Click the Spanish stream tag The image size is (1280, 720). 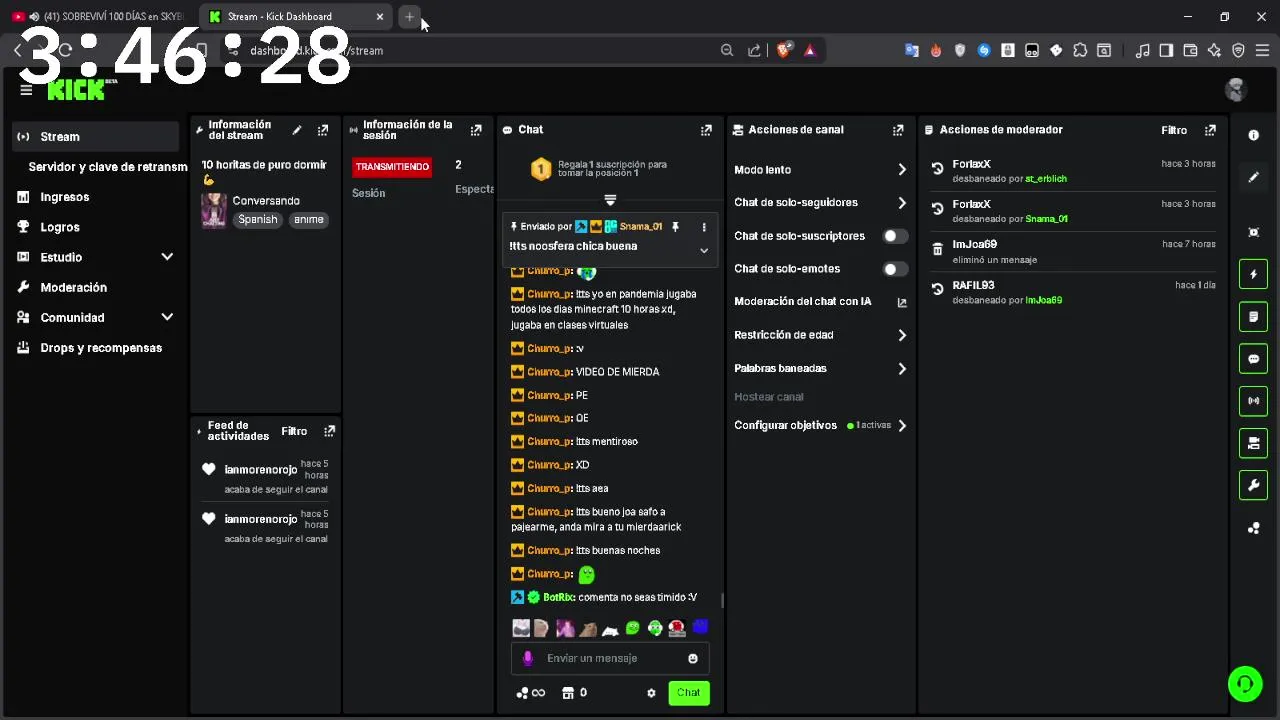(257, 219)
